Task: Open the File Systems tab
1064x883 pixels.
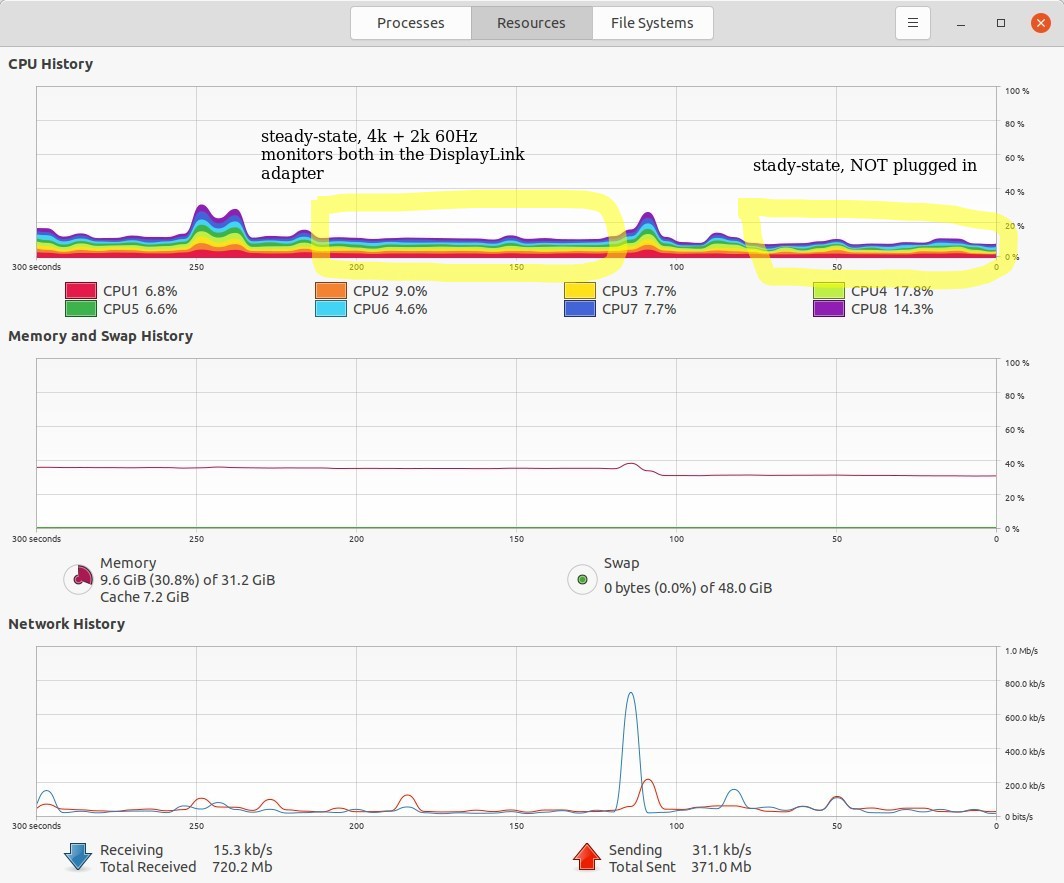Action: [x=652, y=23]
